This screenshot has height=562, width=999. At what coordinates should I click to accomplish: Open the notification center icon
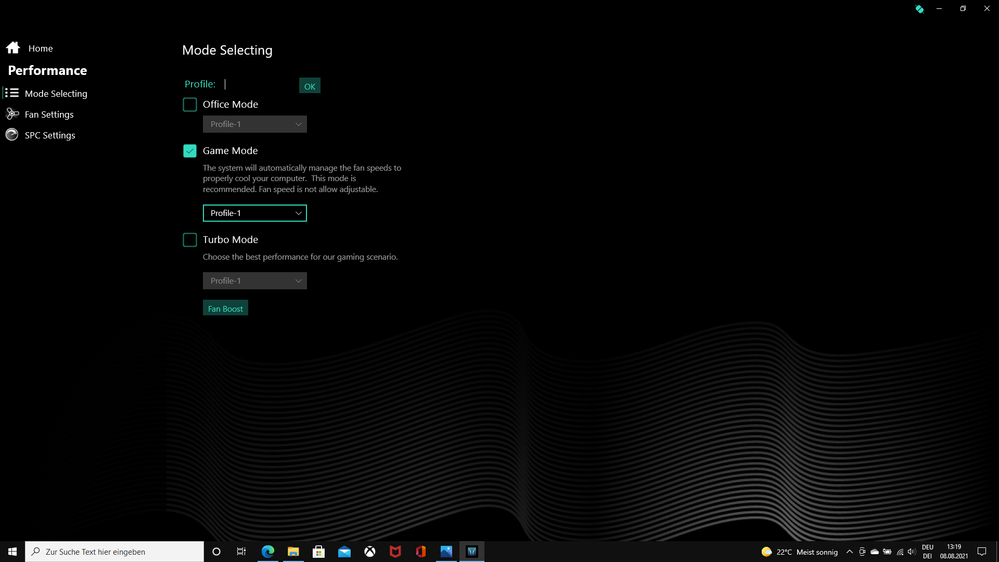coord(982,552)
